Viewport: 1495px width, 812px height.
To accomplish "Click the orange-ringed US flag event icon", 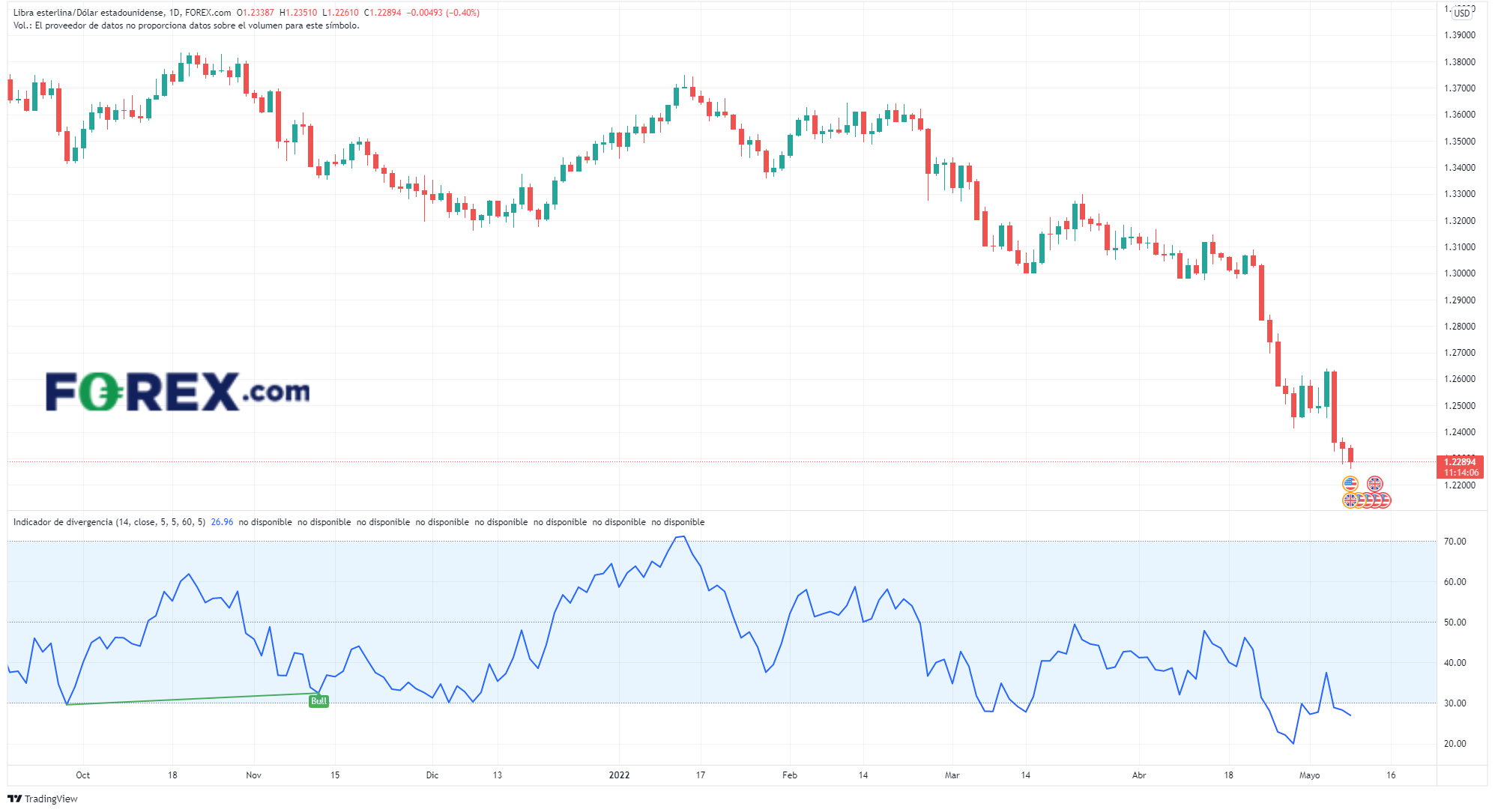I will coord(1350,484).
